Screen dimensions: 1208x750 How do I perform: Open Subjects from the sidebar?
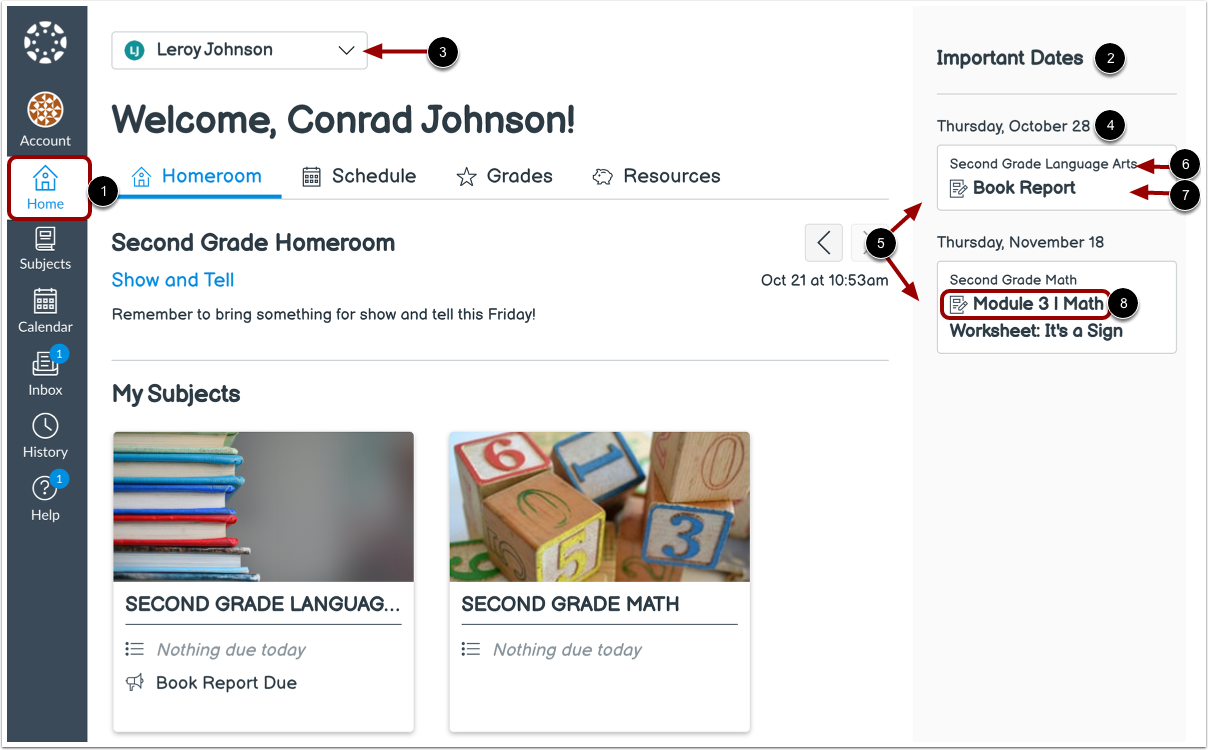pos(45,249)
